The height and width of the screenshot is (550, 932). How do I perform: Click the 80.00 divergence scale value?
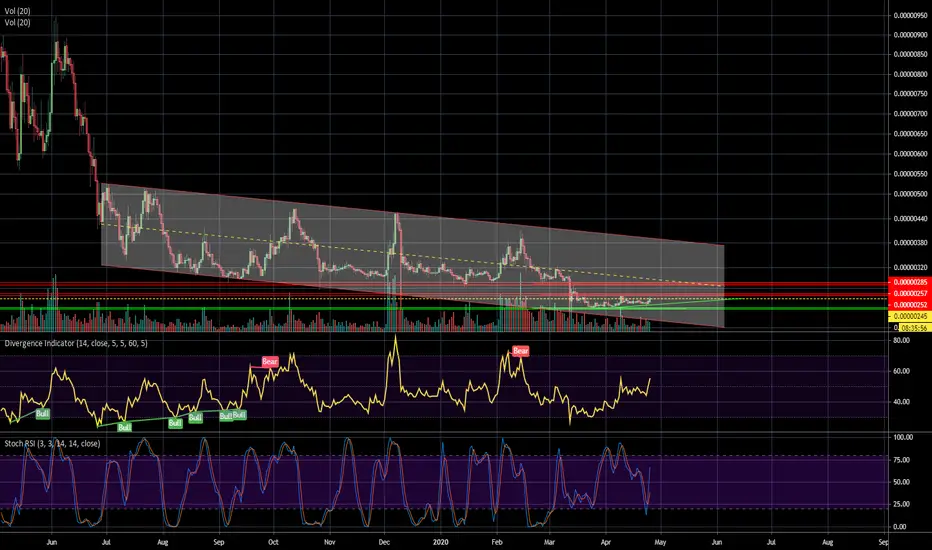(902, 341)
